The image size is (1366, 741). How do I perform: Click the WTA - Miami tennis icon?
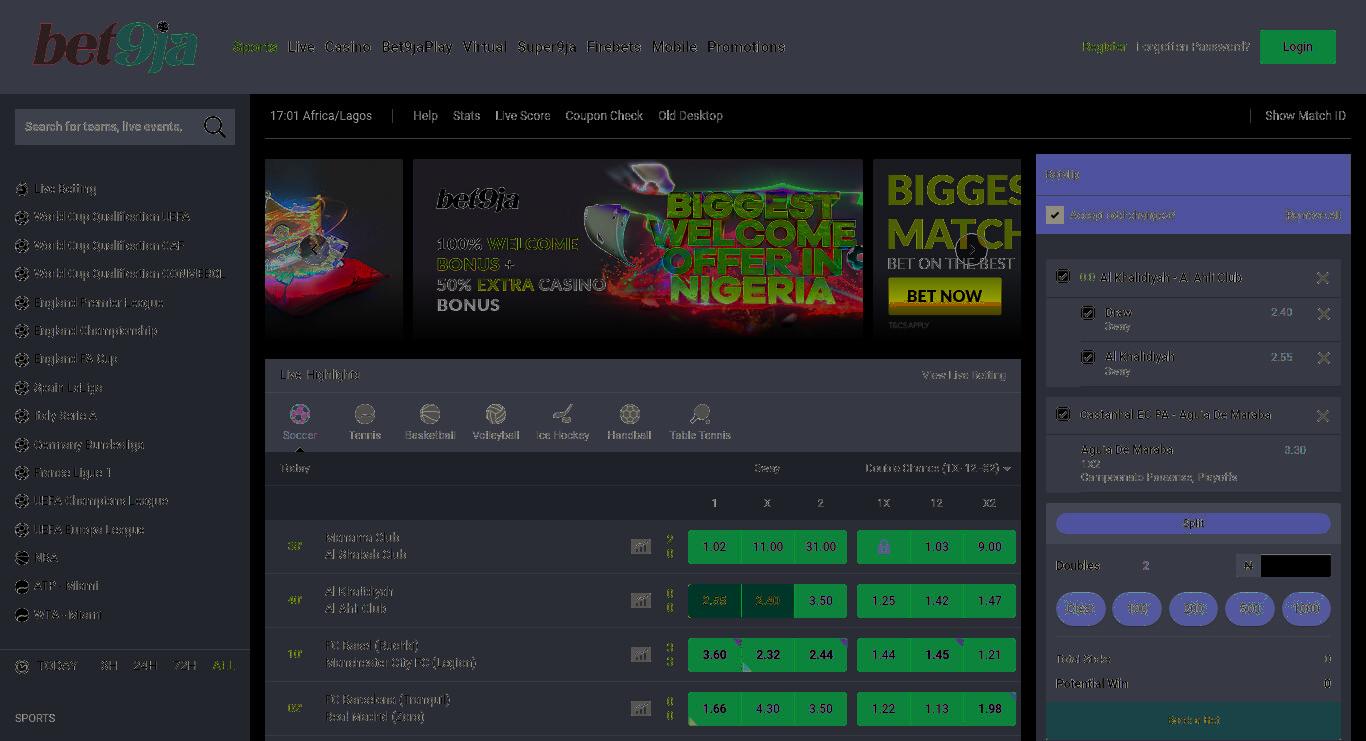coord(22,614)
